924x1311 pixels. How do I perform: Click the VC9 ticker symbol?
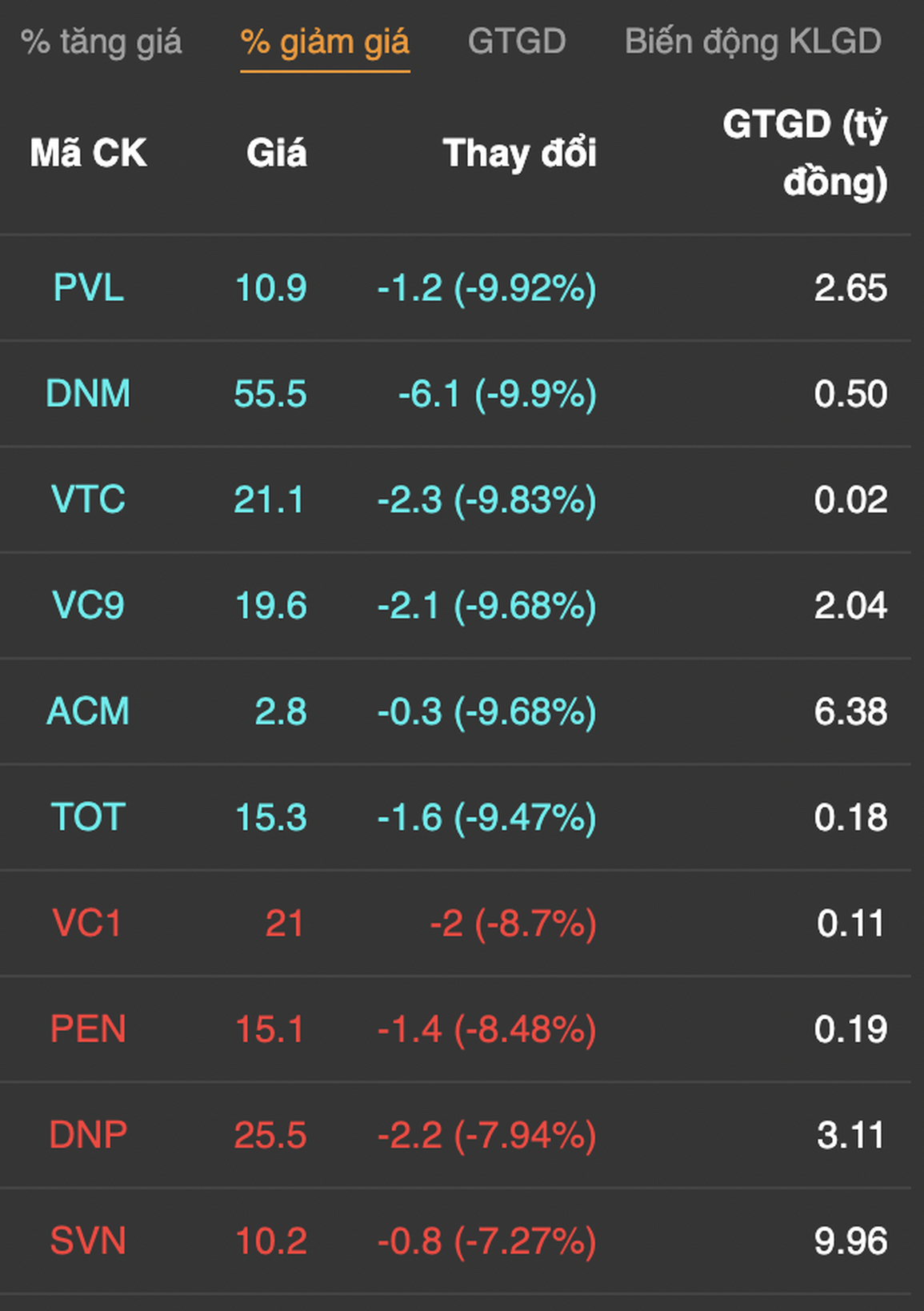coord(88,606)
